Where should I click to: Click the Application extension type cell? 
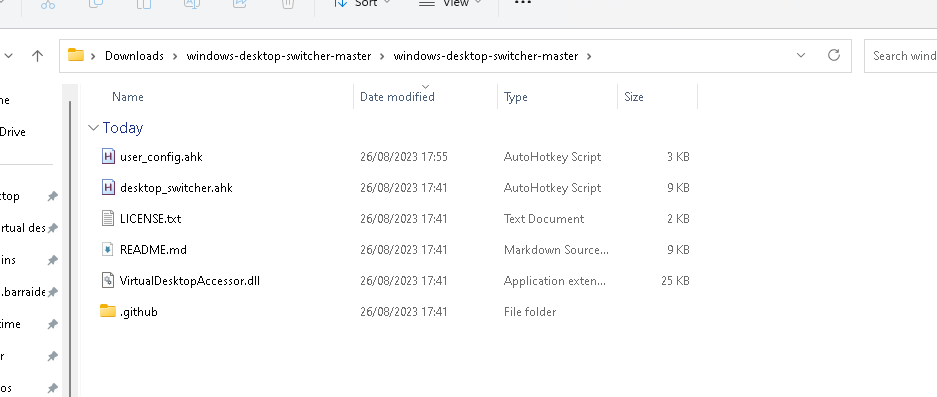click(x=555, y=281)
